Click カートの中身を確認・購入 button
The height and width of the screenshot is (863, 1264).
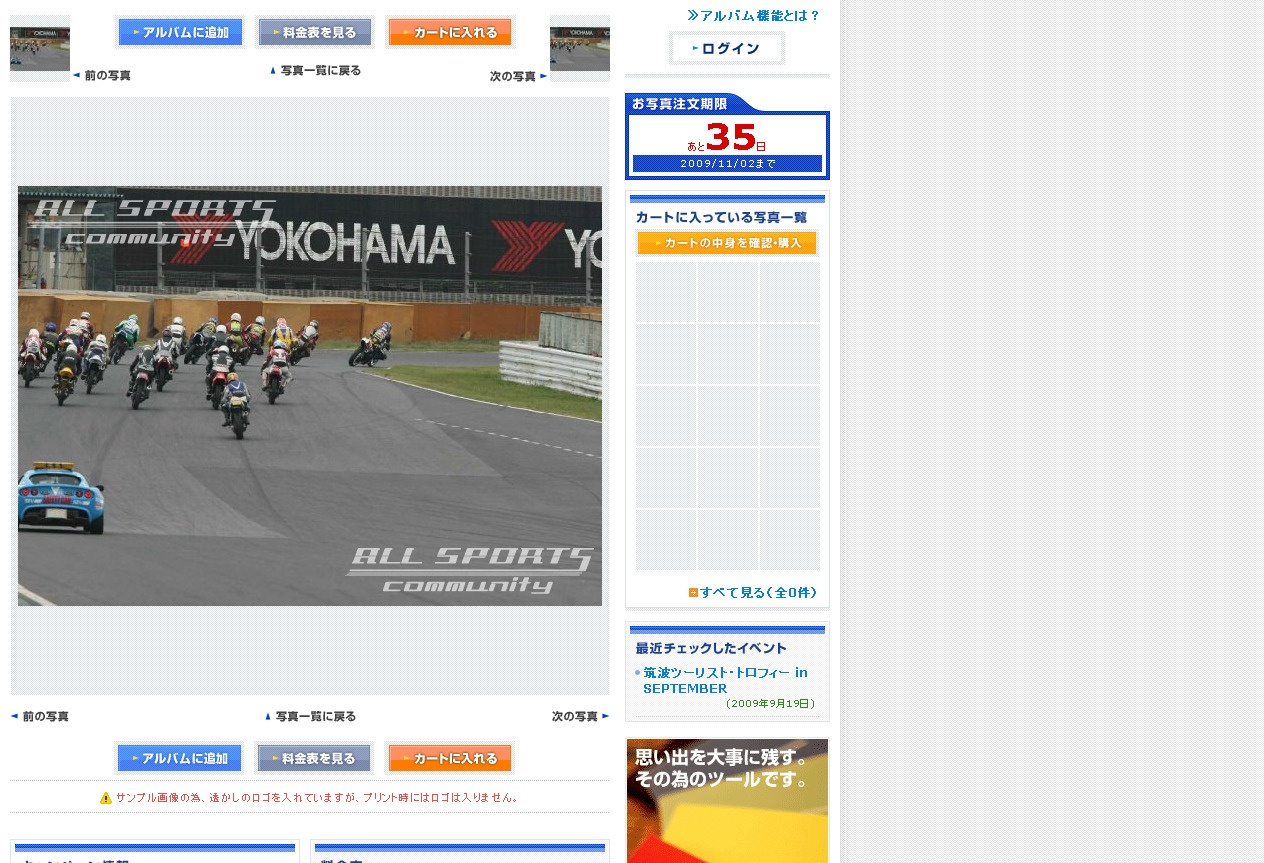coord(727,243)
